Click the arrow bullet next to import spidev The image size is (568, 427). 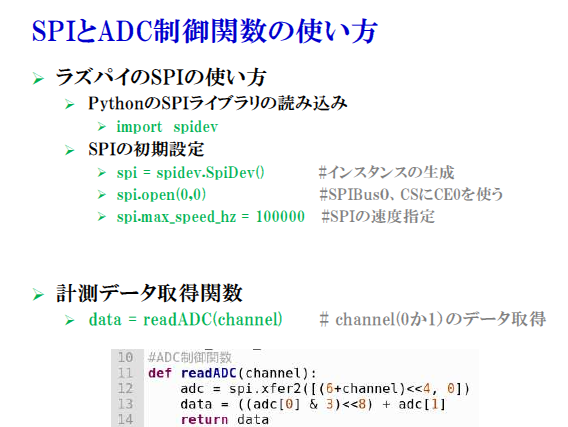[x=102, y=127]
